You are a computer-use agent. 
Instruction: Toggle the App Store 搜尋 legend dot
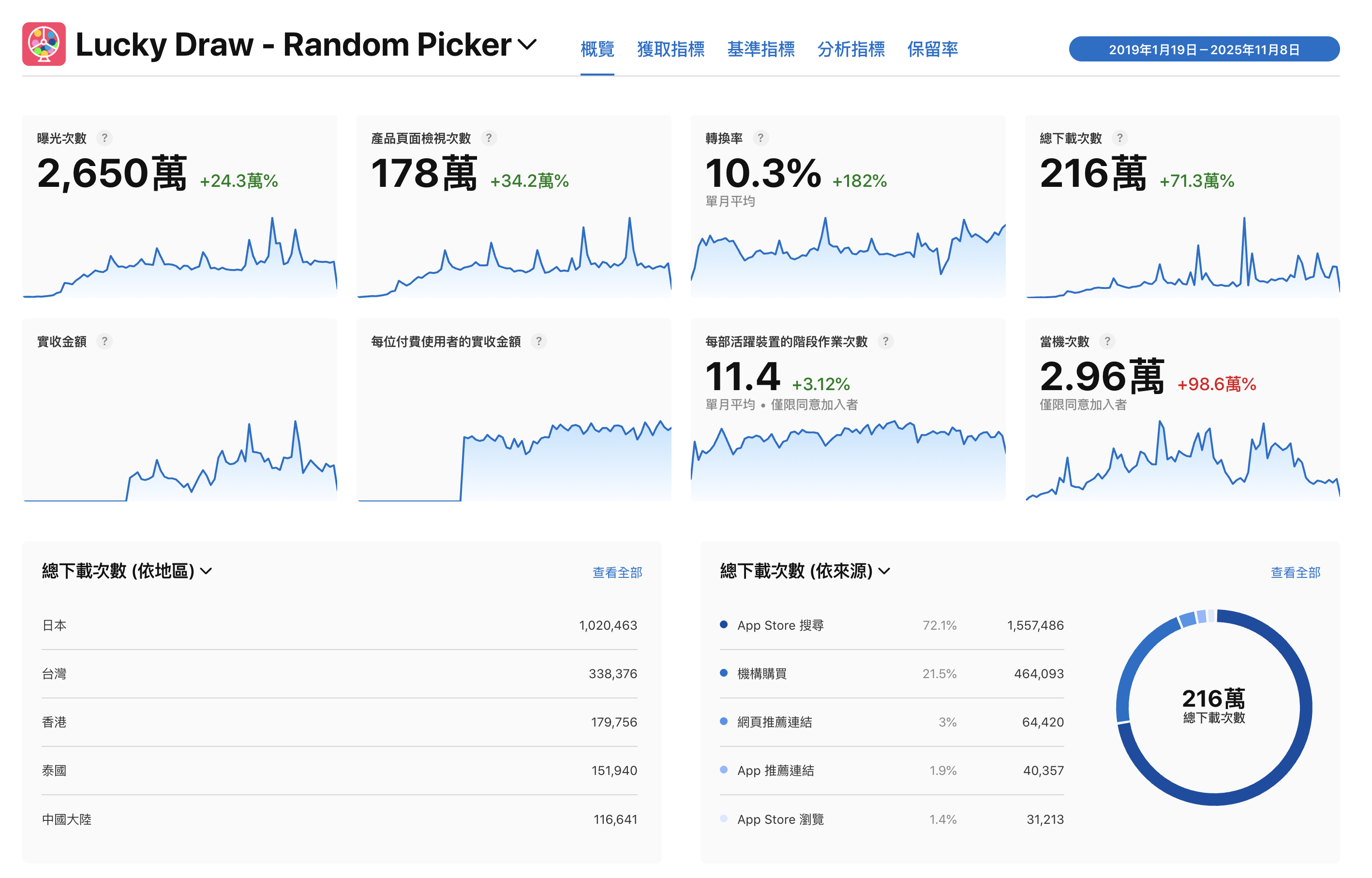click(724, 625)
